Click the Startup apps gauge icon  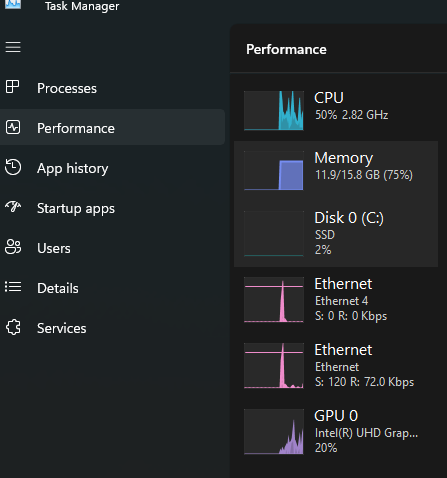pos(13,207)
